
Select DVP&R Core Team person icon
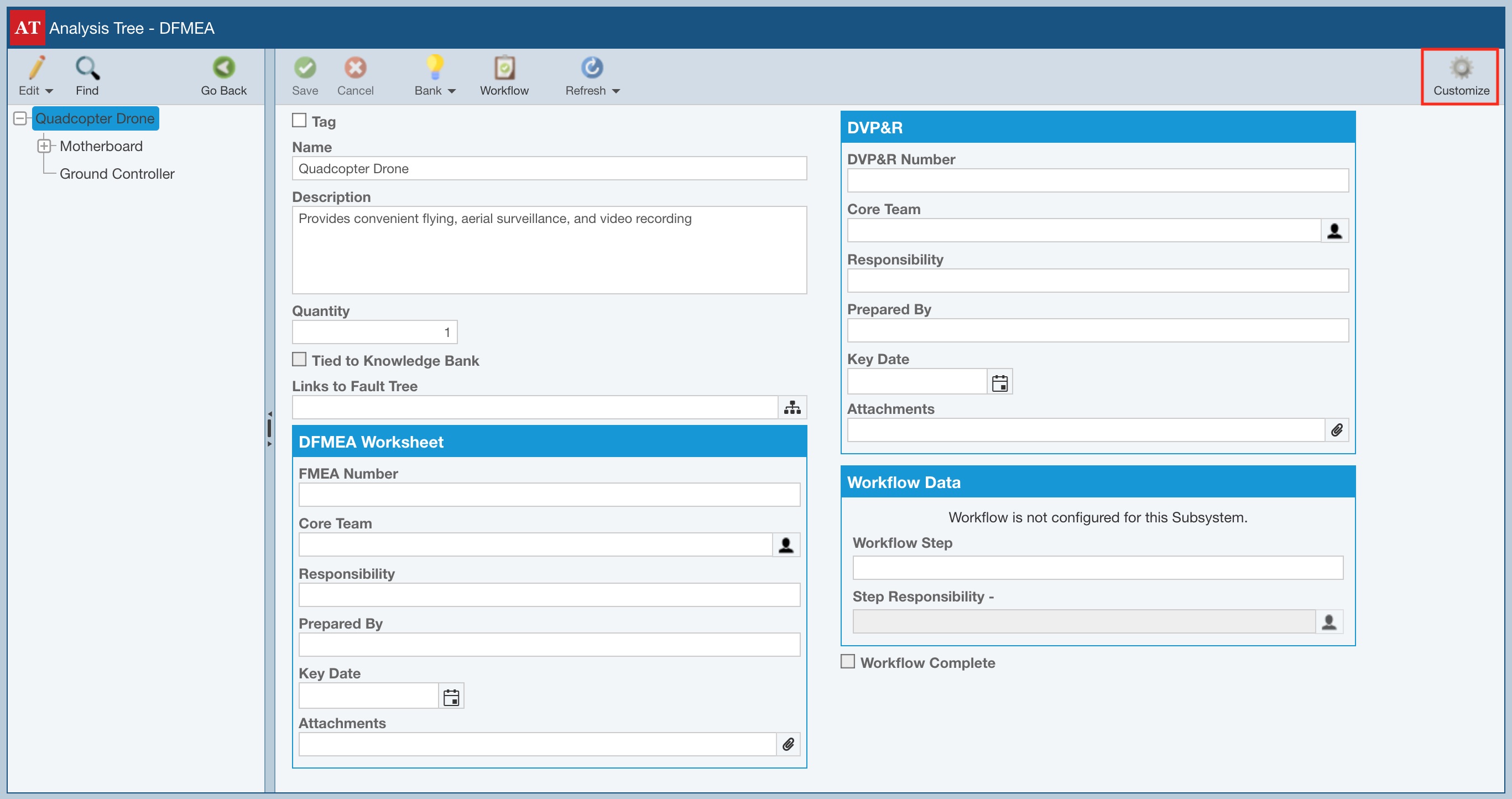coord(1334,231)
